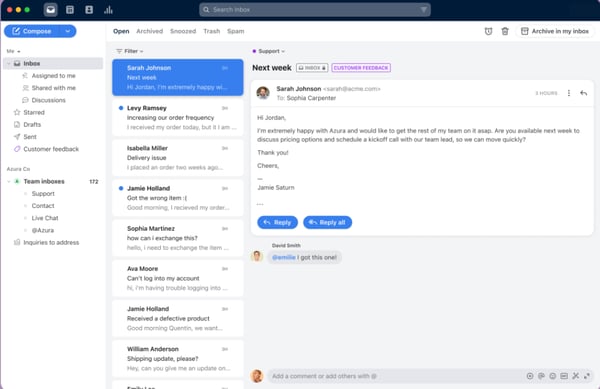Switch to the Trash tab

[212, 31]
